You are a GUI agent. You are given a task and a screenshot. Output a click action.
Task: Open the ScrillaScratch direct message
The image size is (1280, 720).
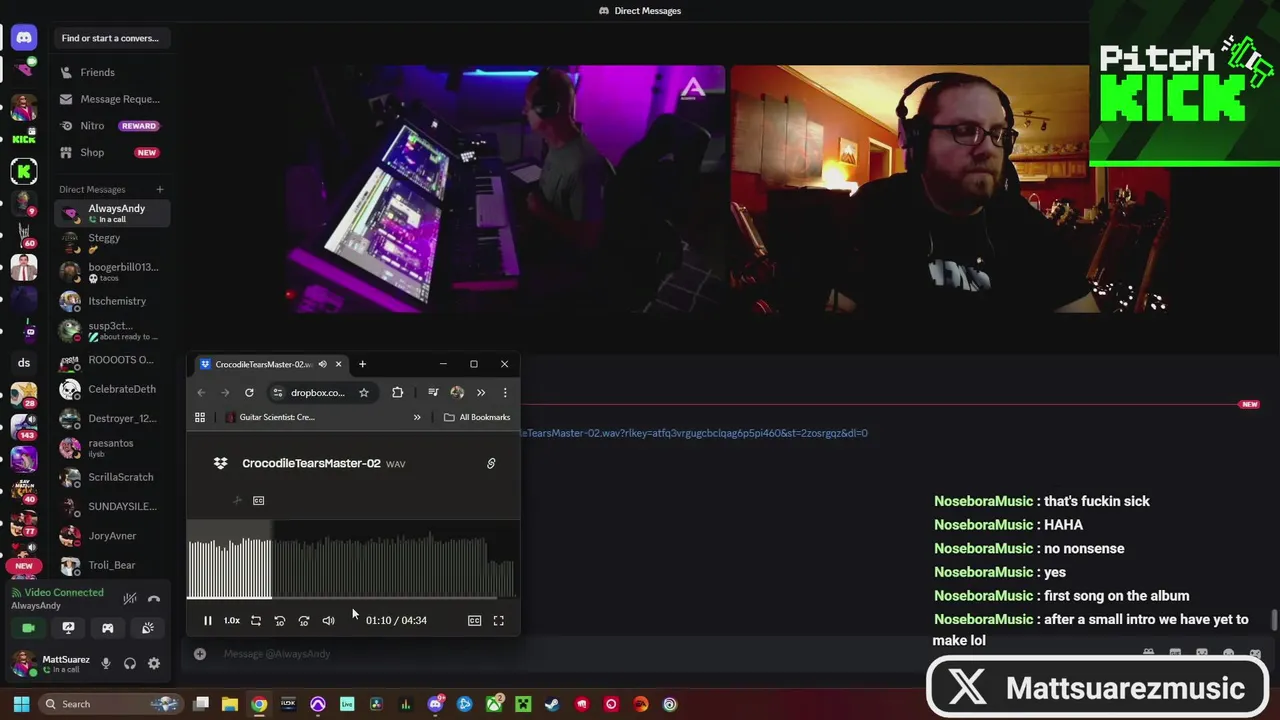tap(112, 477)
